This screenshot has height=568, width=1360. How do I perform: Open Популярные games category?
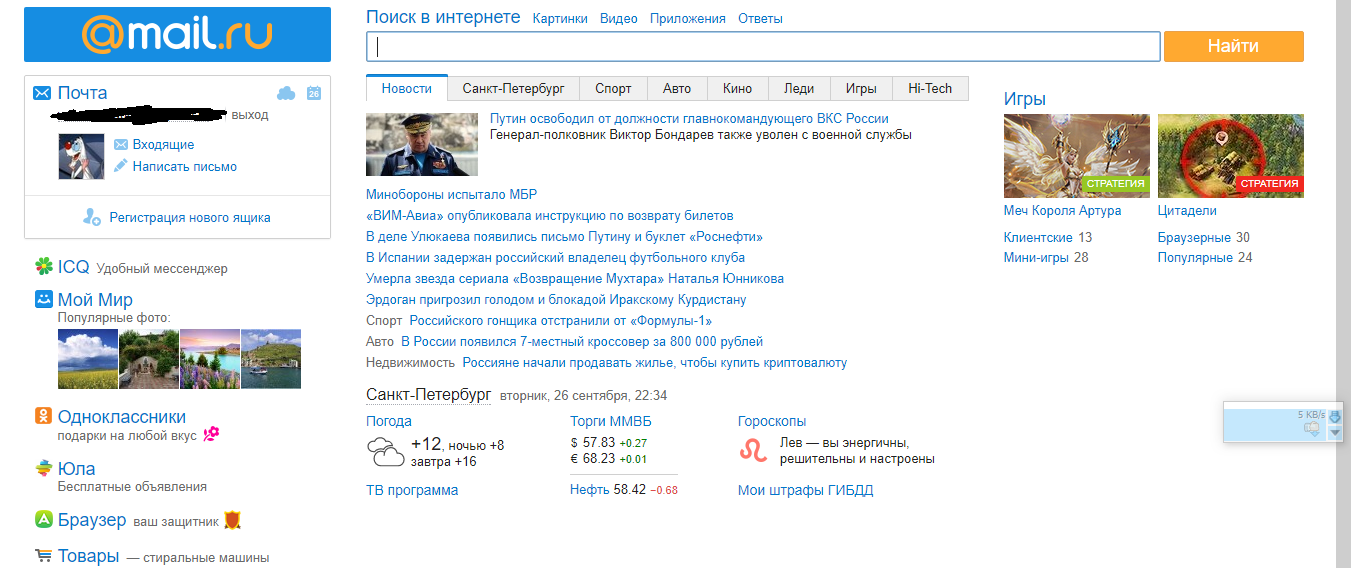1195,257
